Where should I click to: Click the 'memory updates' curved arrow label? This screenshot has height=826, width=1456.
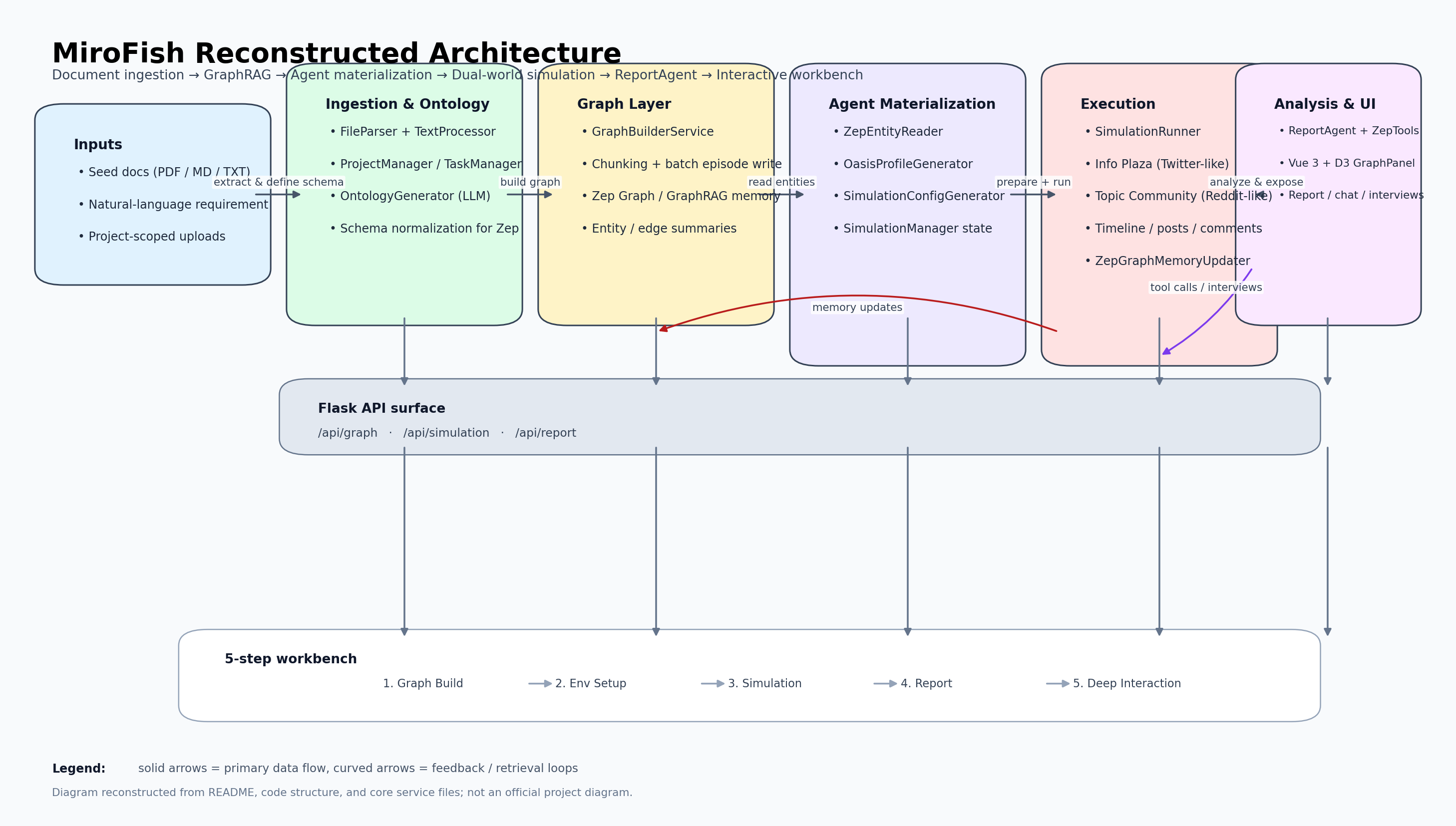[x=857, y=307]
